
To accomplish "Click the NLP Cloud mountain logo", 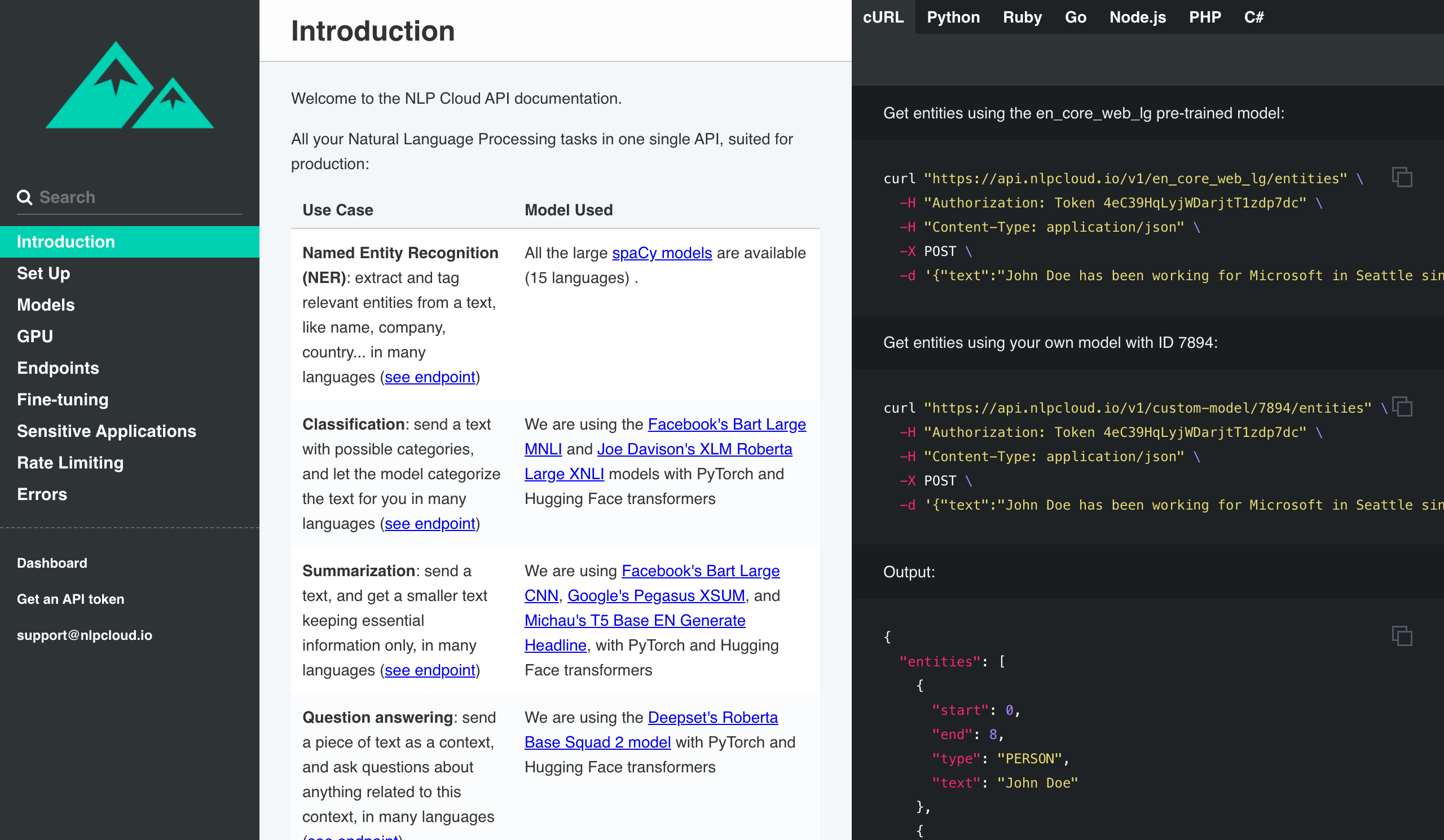I will (x=130, y=85).
